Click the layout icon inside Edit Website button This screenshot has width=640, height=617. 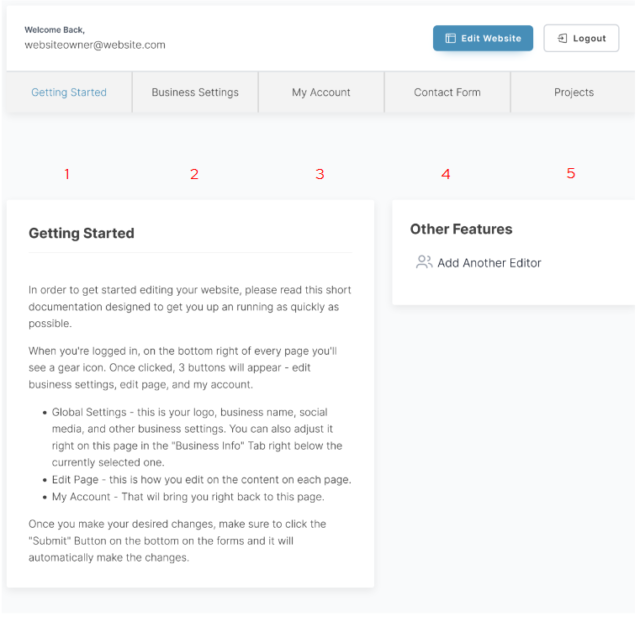tap(450, 38)
